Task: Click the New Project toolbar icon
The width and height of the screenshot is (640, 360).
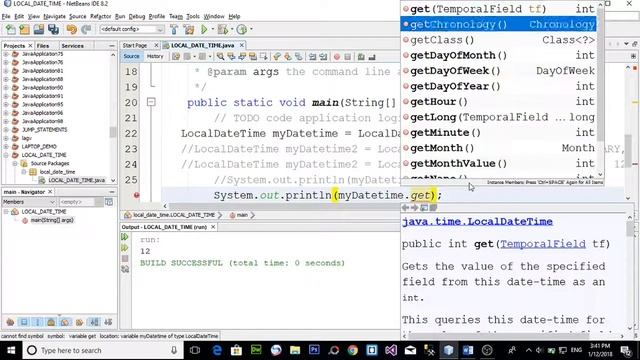Action: [24, 29]
